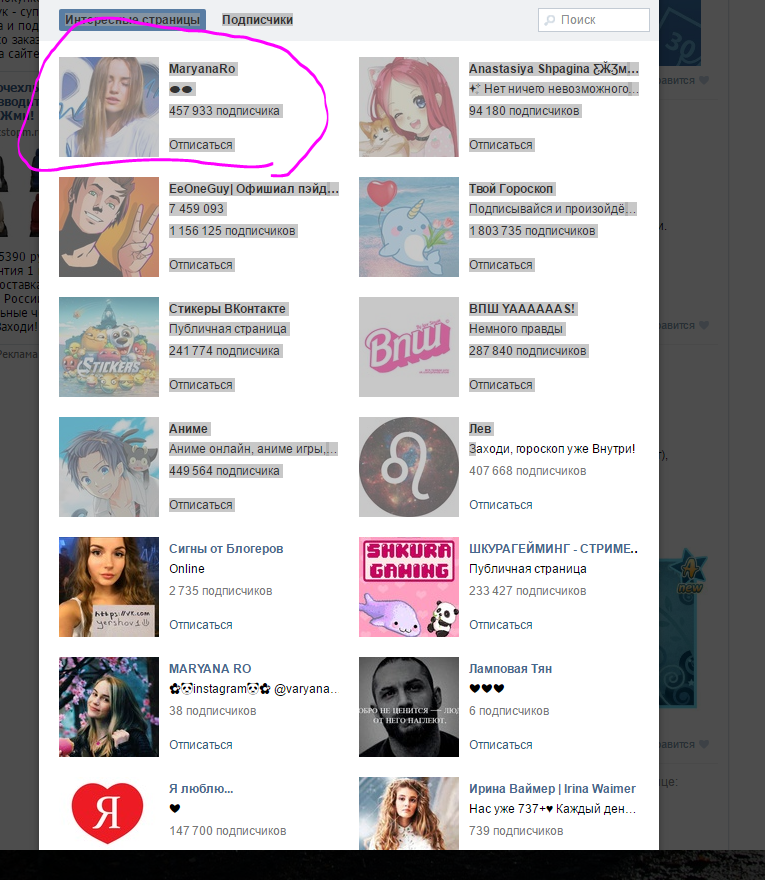Open the Shkura Gaming page picture
The width and height of the screenshot is (765, 880).
click(409, 587)
